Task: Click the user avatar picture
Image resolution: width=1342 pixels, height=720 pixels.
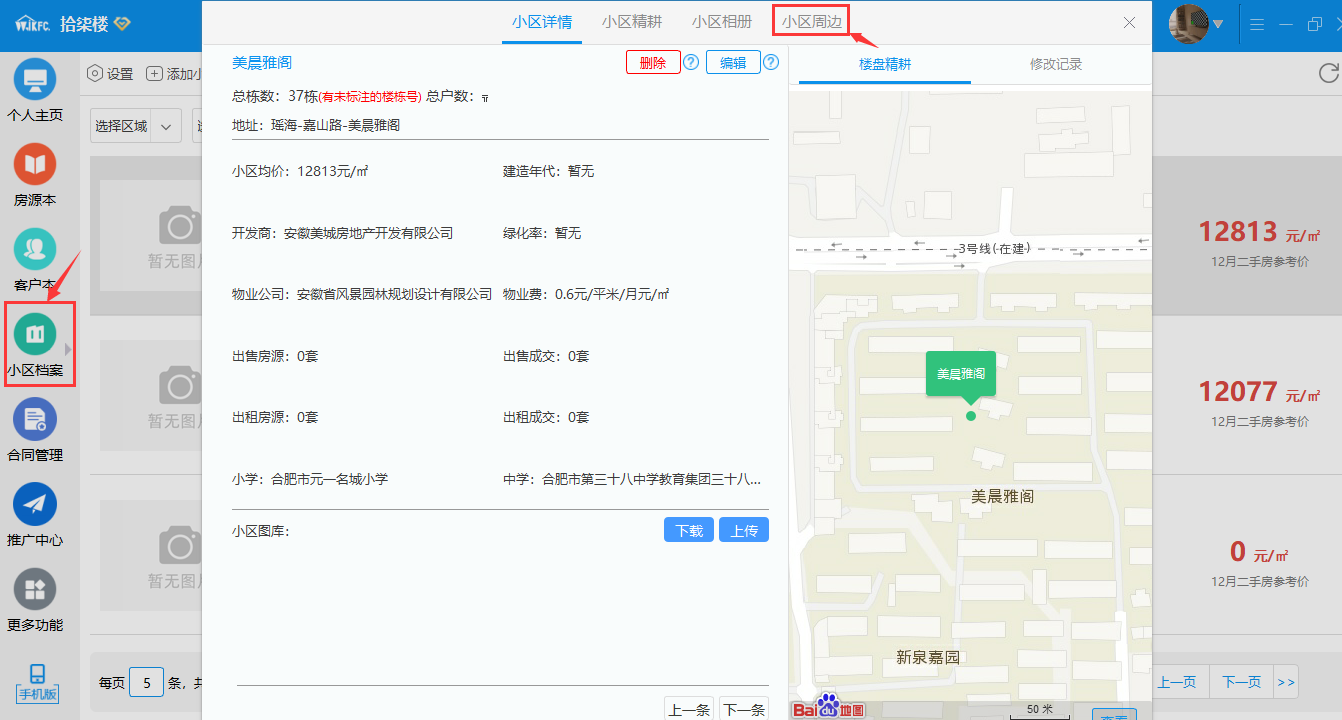Action: click(x=1189, y=24)
